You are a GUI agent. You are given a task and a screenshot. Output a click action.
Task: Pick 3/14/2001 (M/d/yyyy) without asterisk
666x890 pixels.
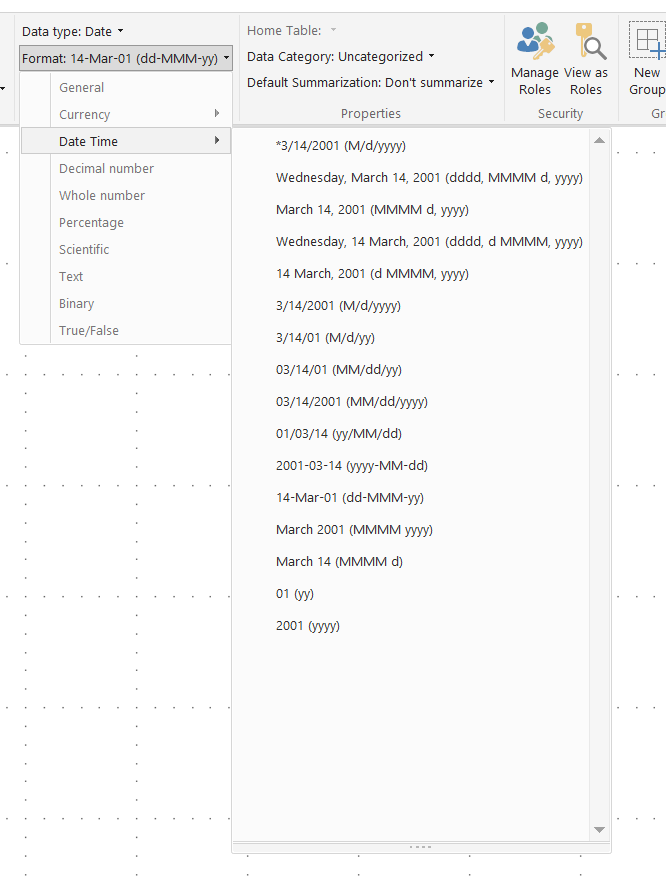pos(412,306)
